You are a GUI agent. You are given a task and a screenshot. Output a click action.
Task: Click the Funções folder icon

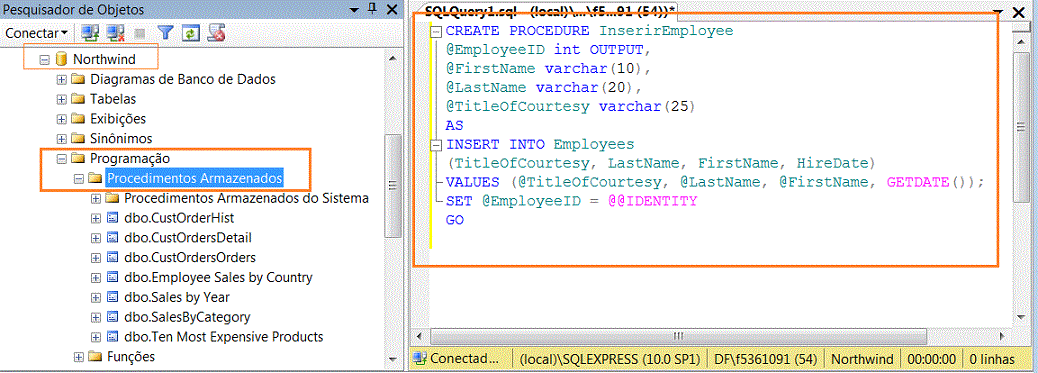tap(96, 357)
